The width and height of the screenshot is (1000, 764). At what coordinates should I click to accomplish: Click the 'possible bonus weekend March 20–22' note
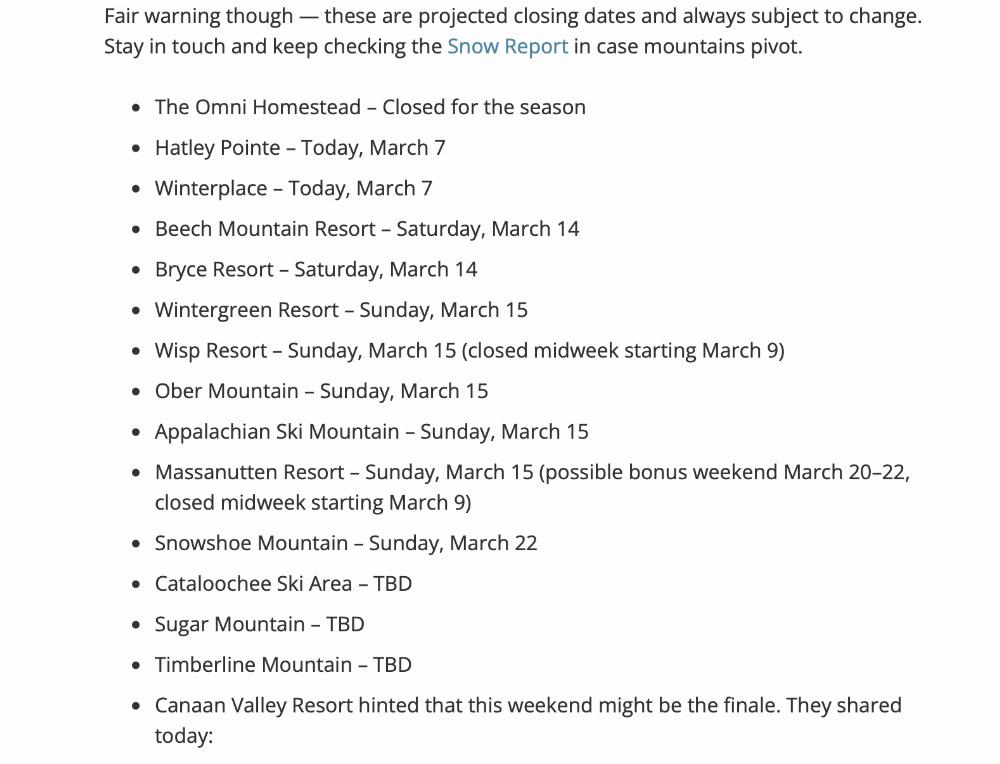pyautogui.click(x=723, y=472)
